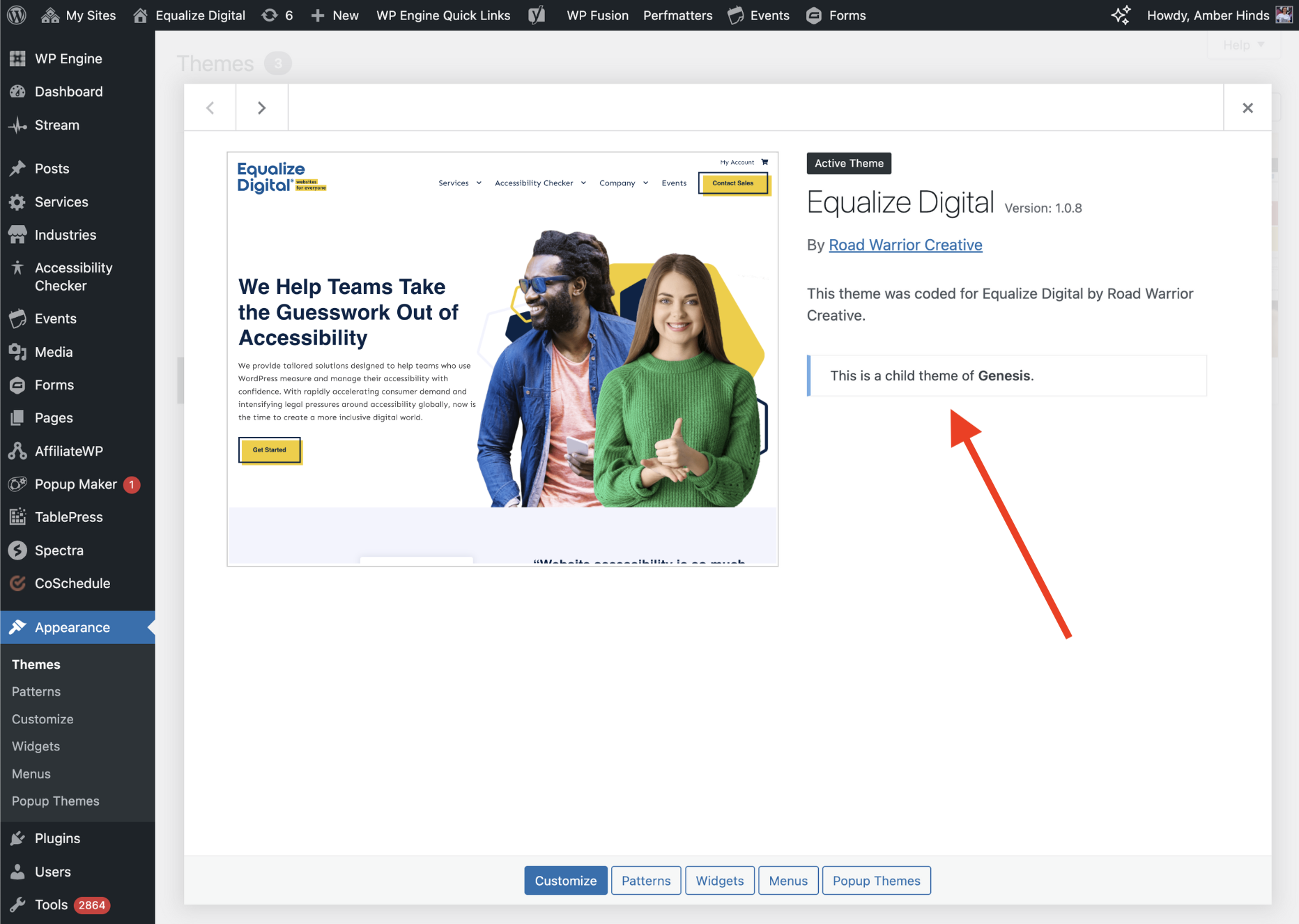Open Accessibility Checker in sidebar
This screenshot has width=1299, height=924.
pos(77,277)
